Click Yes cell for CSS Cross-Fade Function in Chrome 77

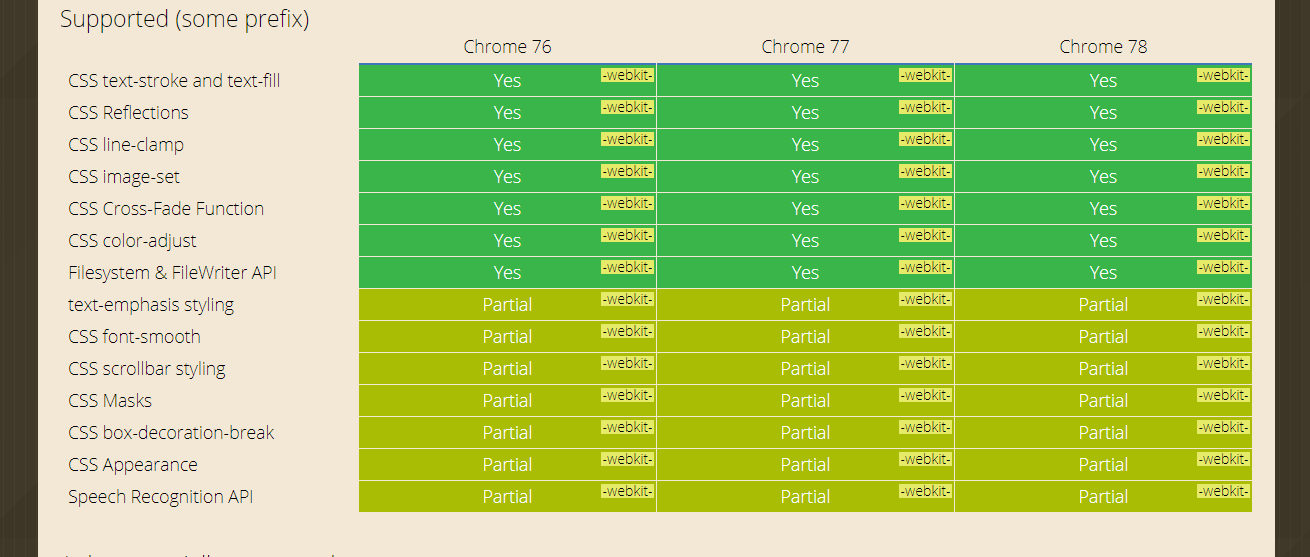pos(805,209)
